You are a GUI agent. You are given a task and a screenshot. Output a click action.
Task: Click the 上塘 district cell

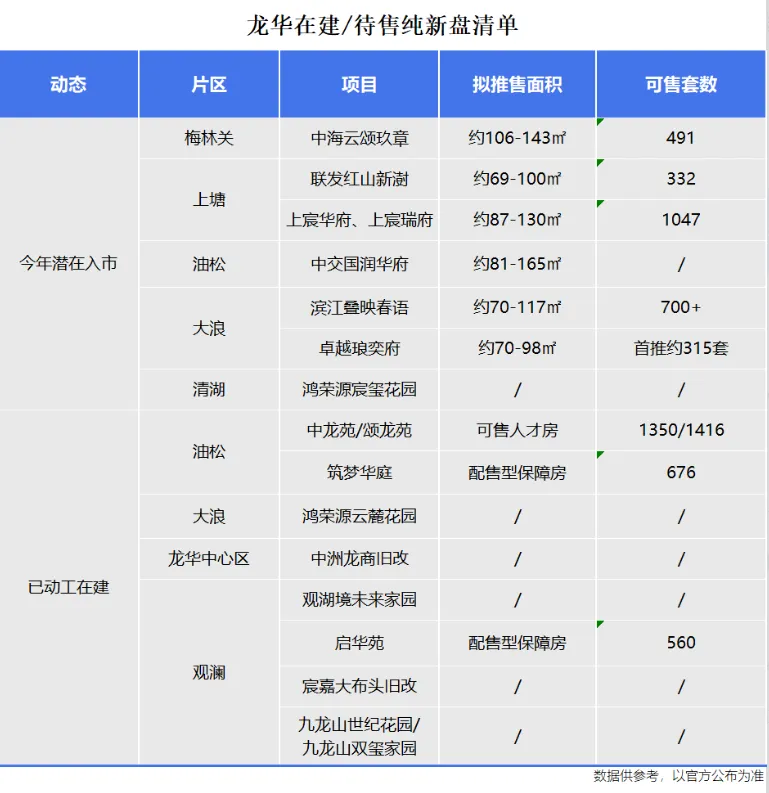point(209,200)
